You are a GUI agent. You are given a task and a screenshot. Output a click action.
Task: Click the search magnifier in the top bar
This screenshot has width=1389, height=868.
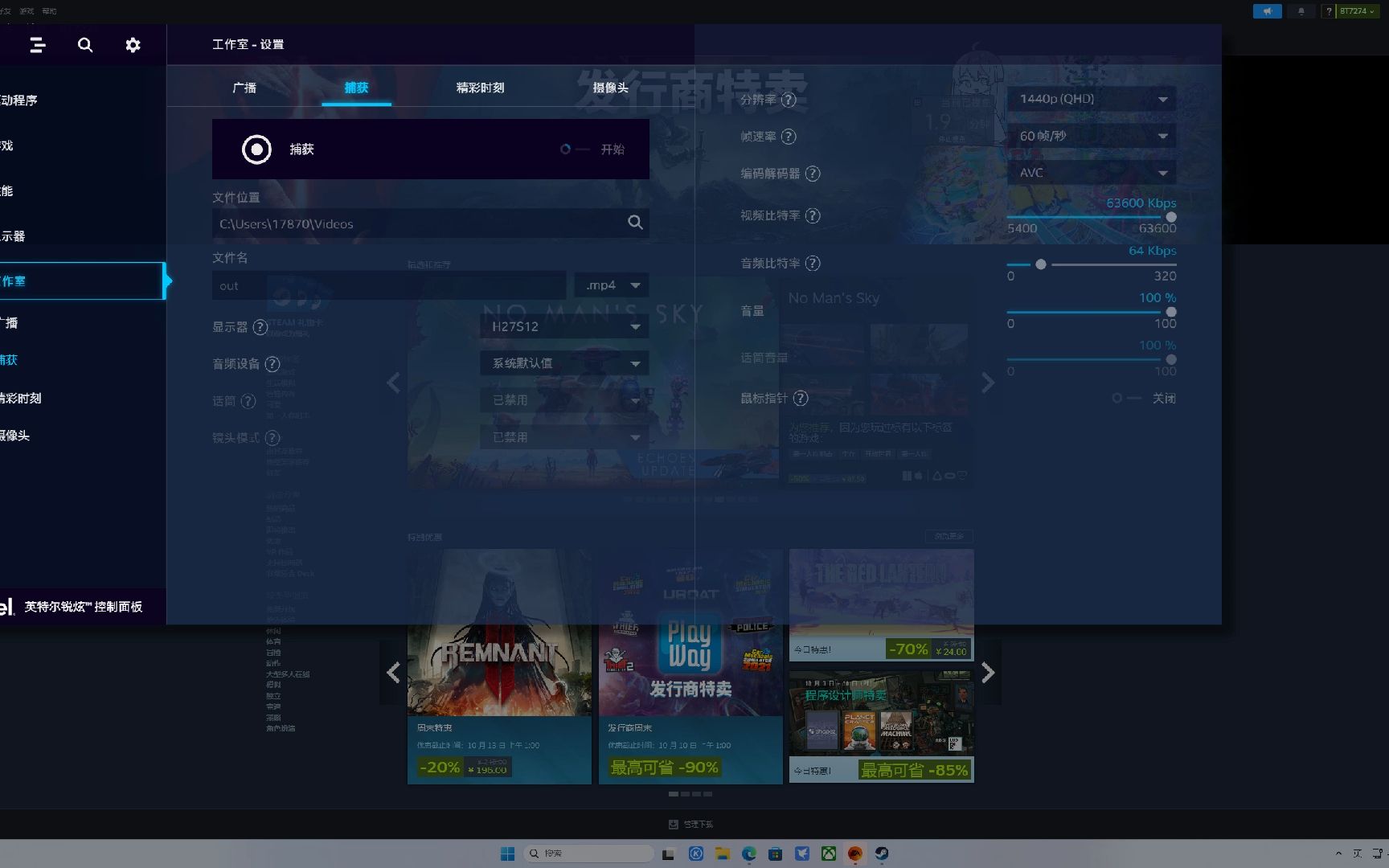click(85, 45)
